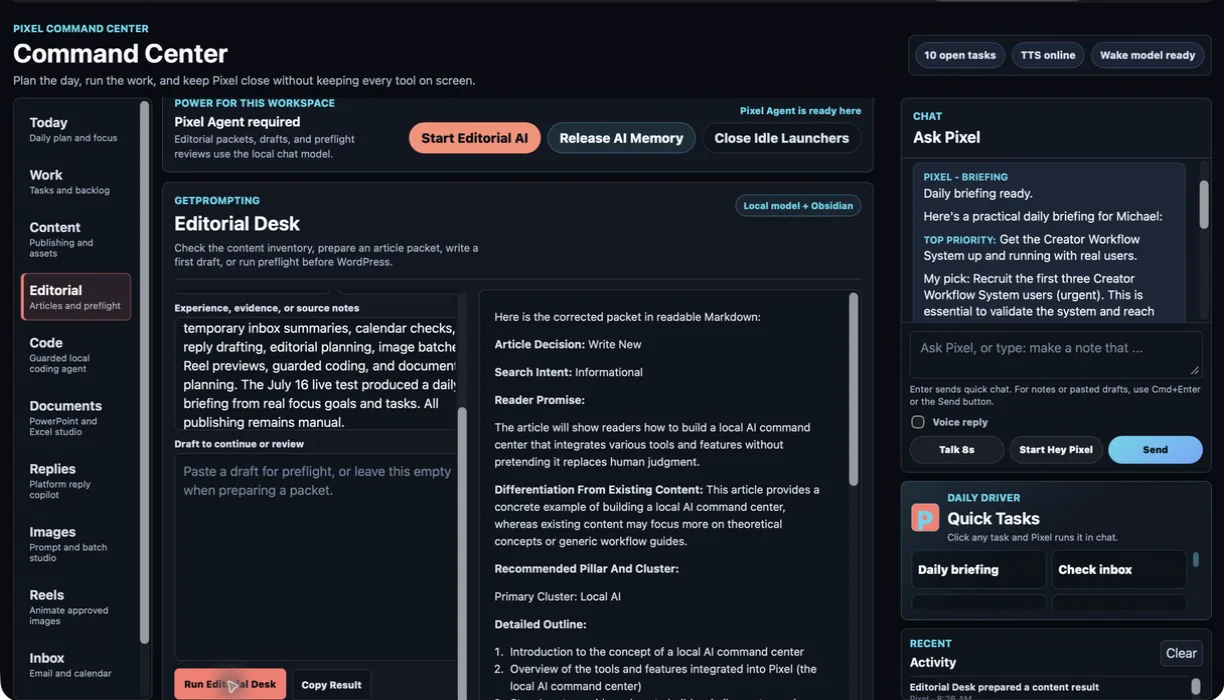
Task: Run the Daily briefing quick task
Action: pos(979,569)
